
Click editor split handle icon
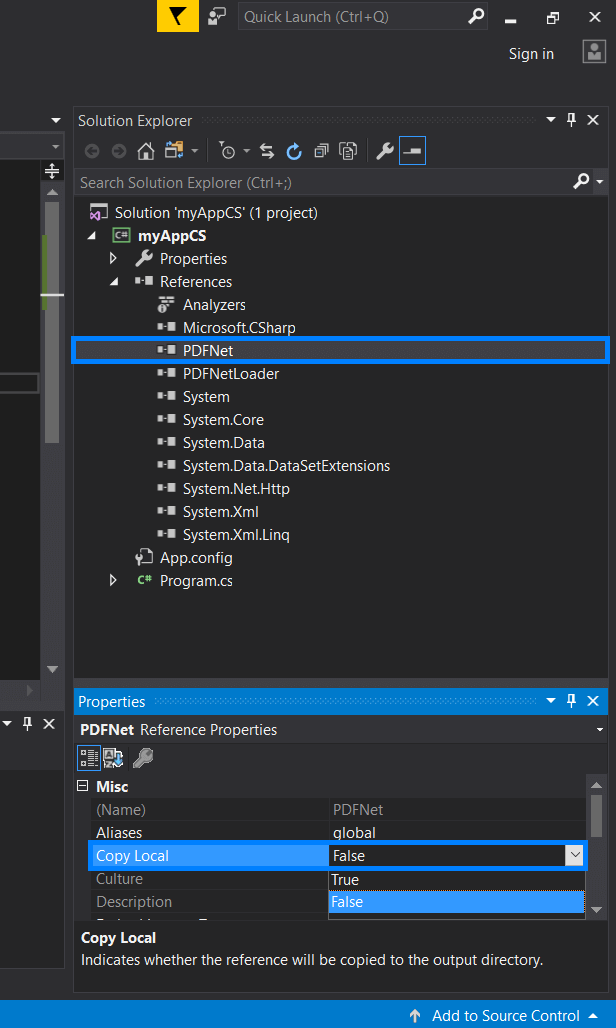[52, 171]
